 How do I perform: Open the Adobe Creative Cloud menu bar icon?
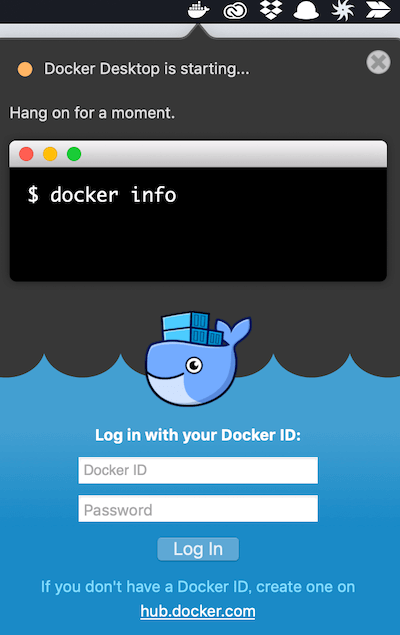235,11
